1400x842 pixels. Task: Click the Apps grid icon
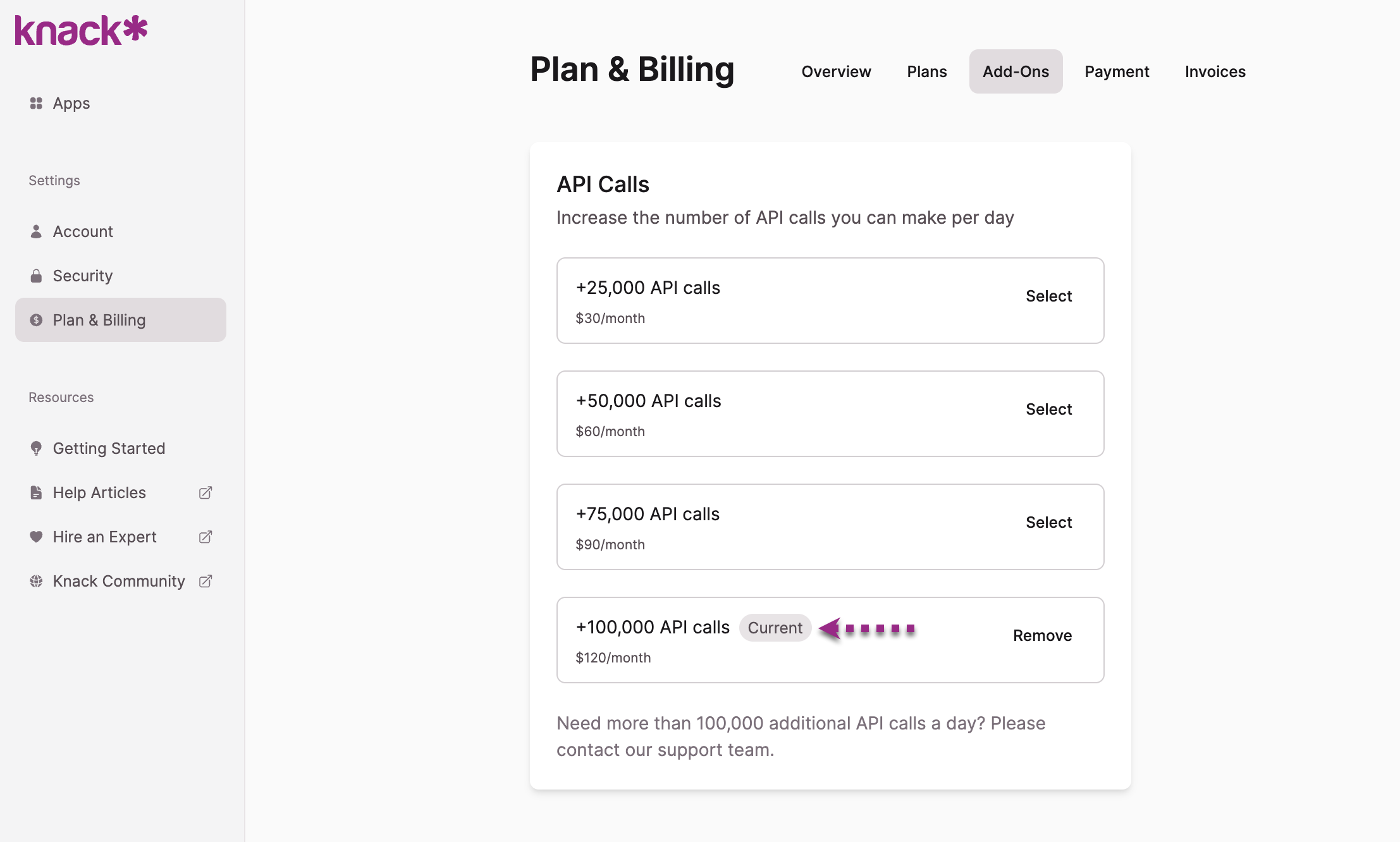coord(36,103)
